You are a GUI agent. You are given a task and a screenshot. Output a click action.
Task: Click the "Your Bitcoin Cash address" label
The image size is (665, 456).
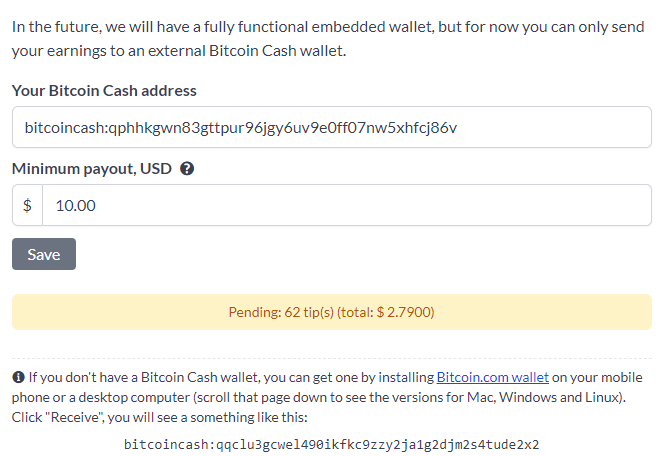pyautogui.click(x=104, y=90)
